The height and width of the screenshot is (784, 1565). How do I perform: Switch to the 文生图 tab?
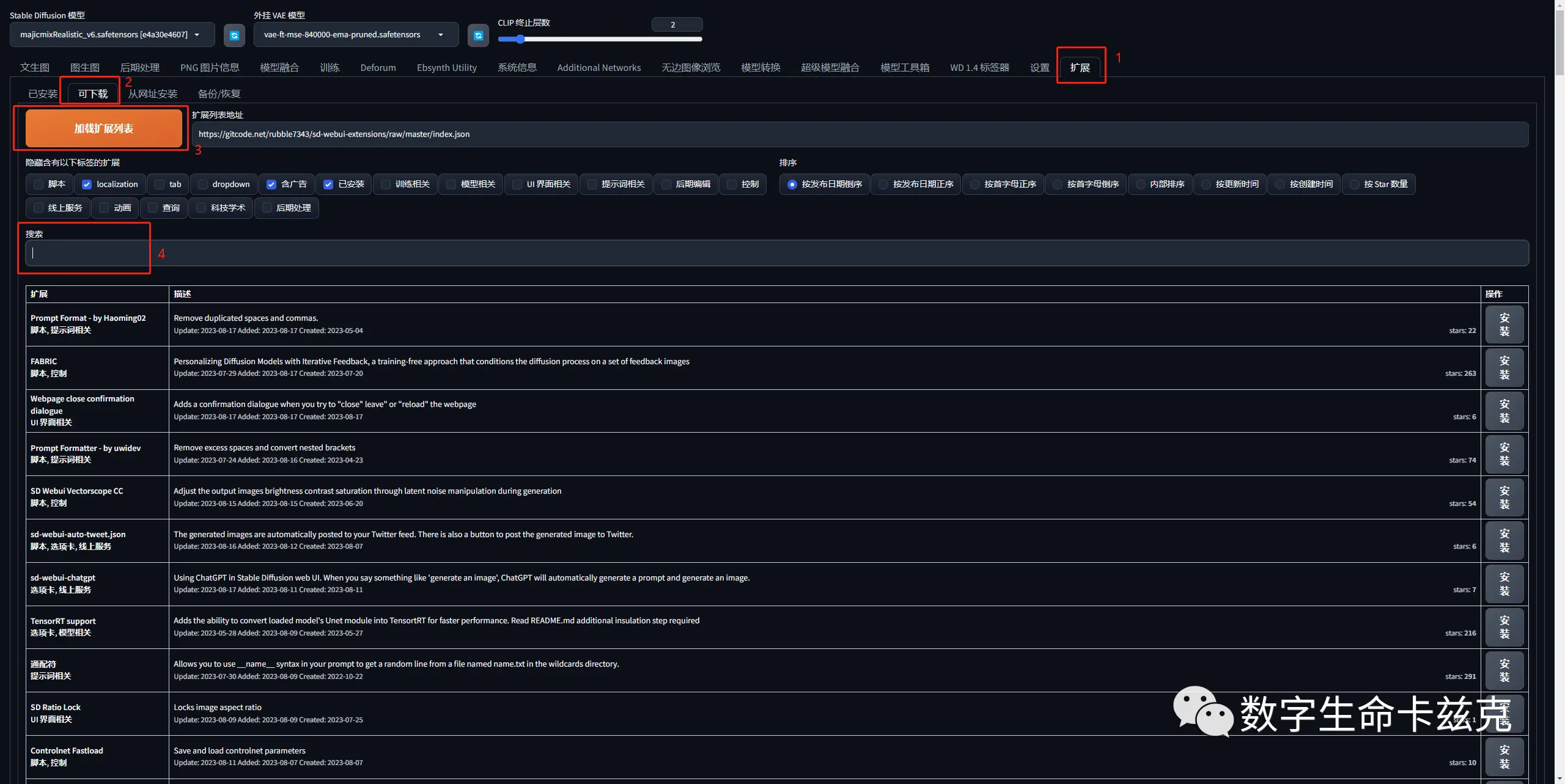click(x=35, y=67)
